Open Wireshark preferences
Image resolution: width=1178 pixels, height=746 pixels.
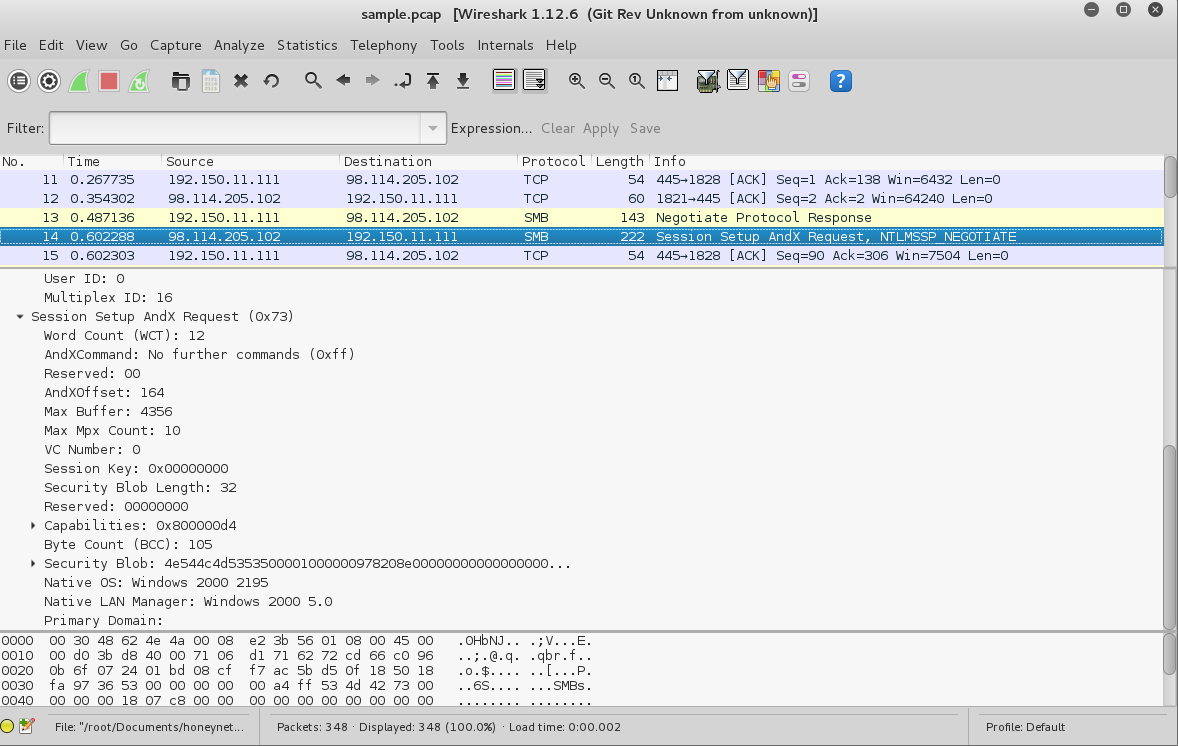pyautogui.click(x=799, y=81)
